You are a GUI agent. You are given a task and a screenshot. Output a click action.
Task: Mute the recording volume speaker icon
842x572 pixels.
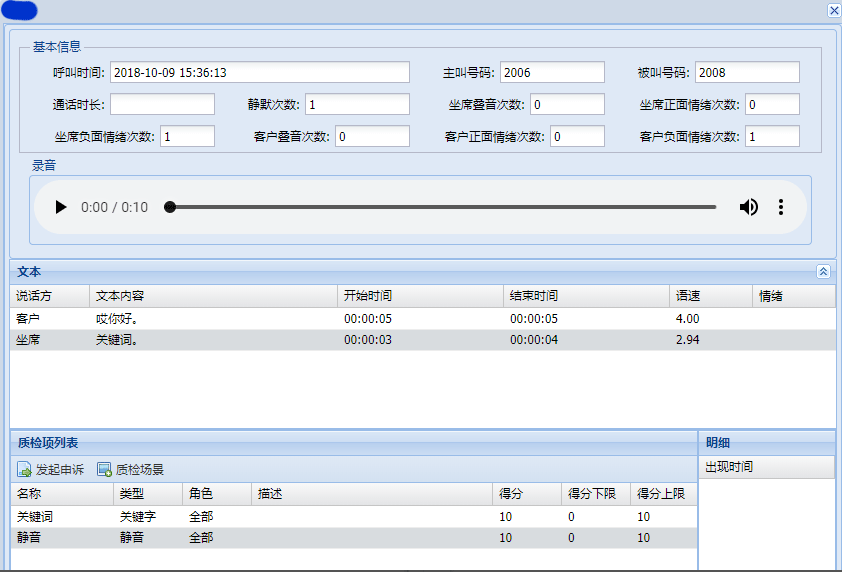pyautogui.click(x=748, y=207)
